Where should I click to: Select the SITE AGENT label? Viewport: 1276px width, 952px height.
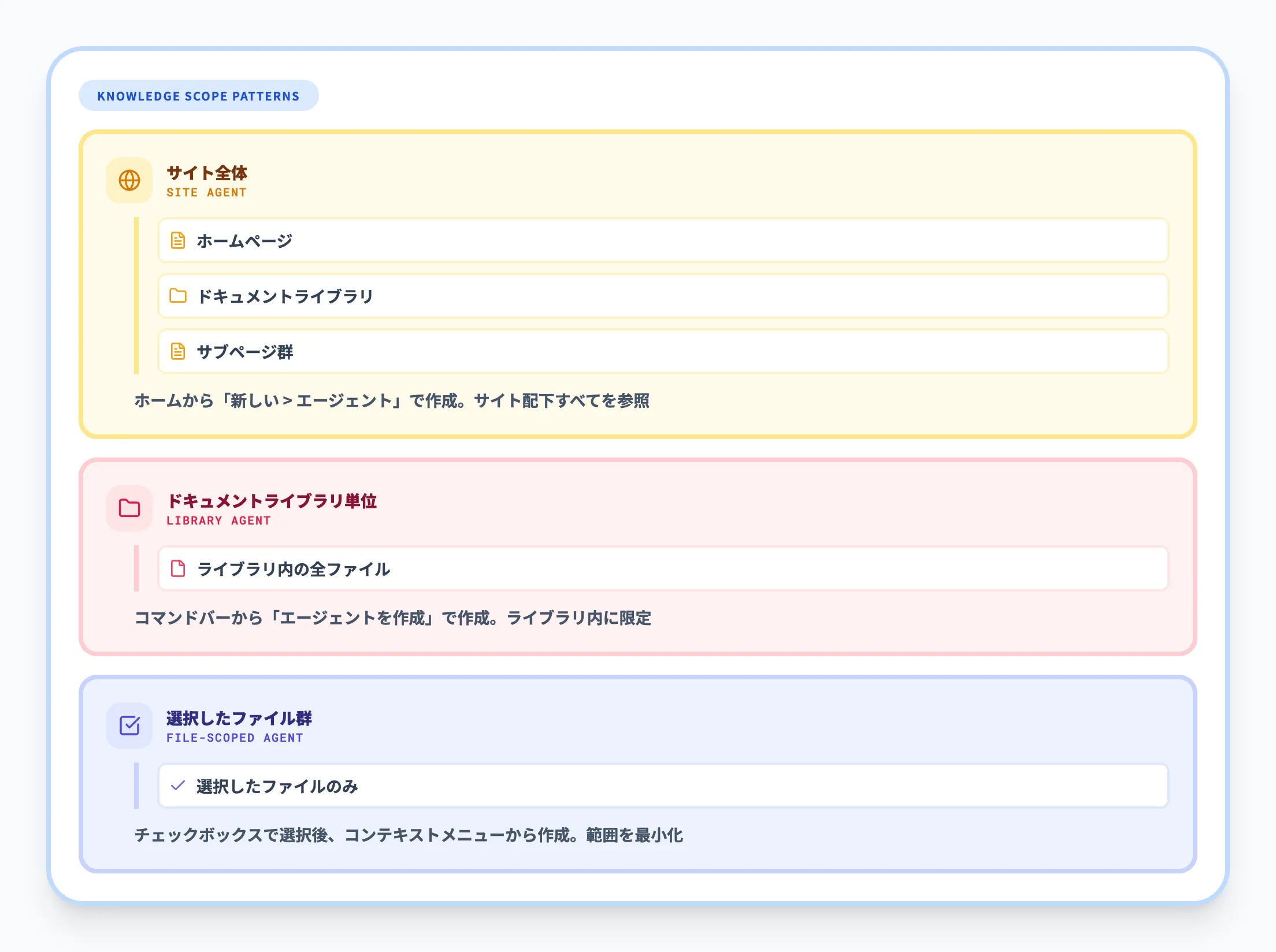[206, 192]
